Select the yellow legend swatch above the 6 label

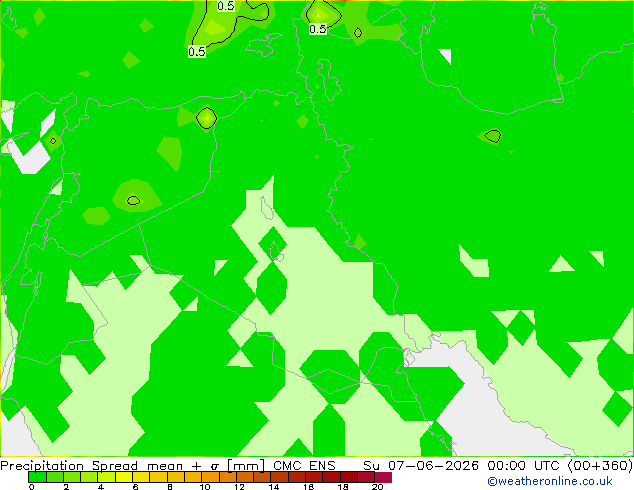click(x=141, y=477)
